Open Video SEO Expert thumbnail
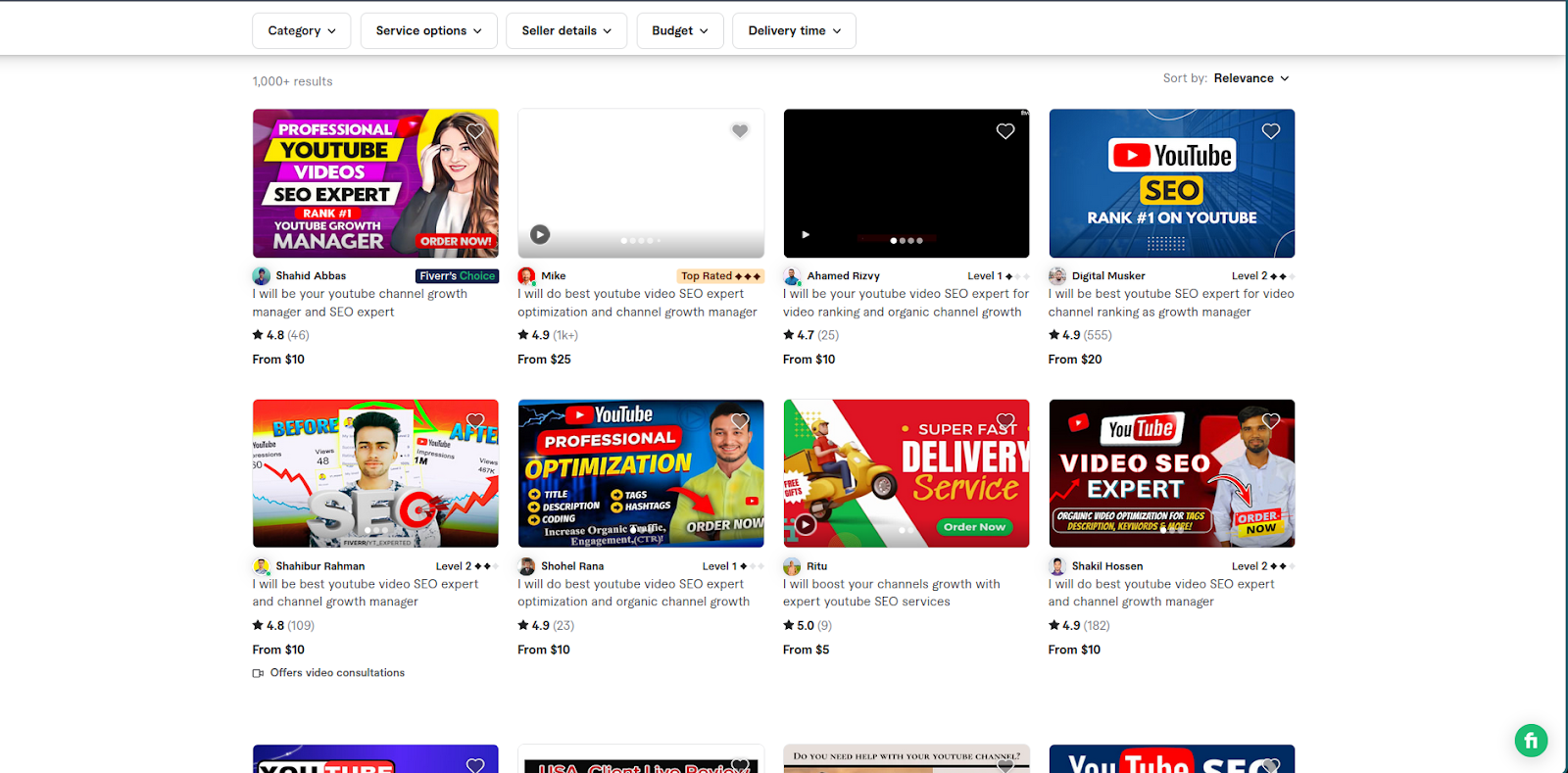The width and height of the screenshot is (1568, 773). pyautogui.click(x=1171, y=473)
